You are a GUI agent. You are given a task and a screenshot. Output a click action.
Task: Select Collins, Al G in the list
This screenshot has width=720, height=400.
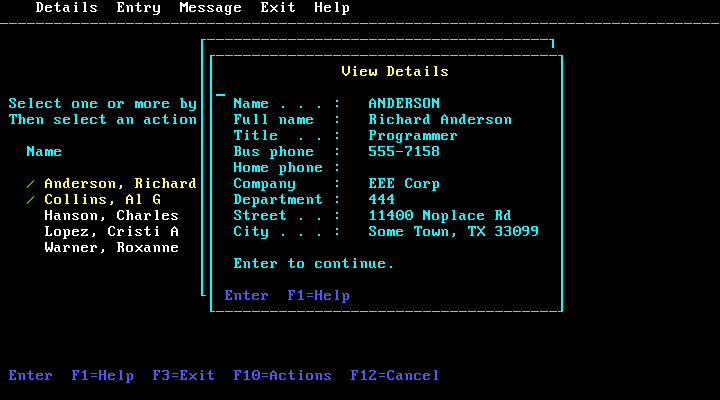(x=102, y=200)
